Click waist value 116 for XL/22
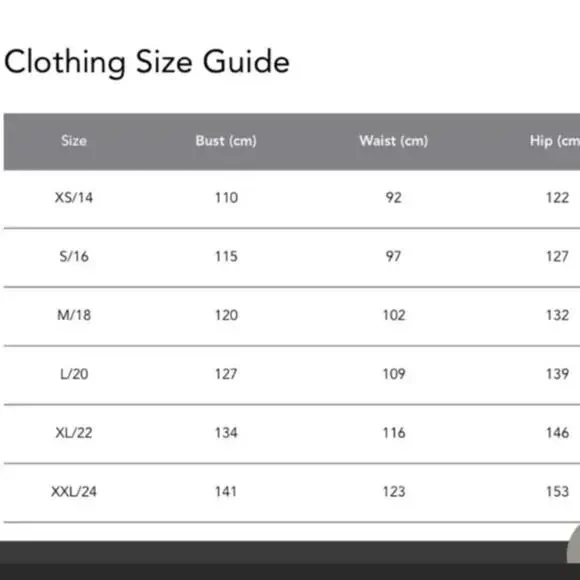The image size is (580, 580). pyautogui.click(x=394, y=433)
